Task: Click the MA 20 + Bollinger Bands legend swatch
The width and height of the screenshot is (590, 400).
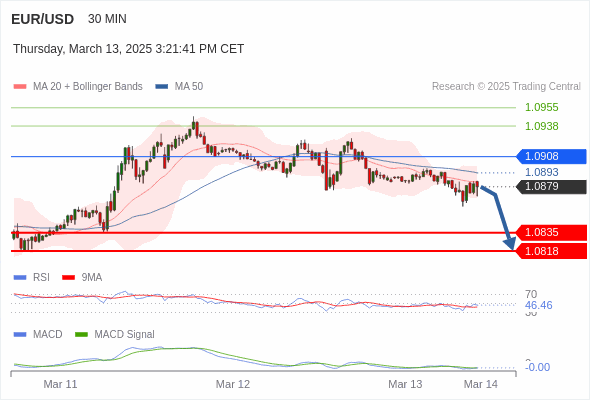Action: (x=20, y=87)
